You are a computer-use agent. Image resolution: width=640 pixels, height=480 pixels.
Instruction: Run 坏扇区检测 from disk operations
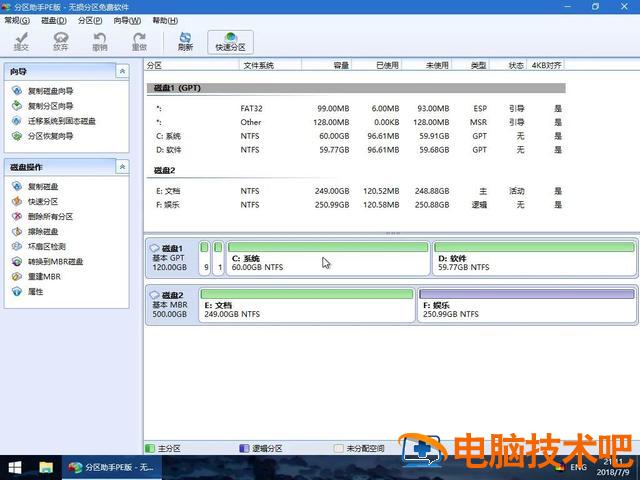[x=46, y=246]
